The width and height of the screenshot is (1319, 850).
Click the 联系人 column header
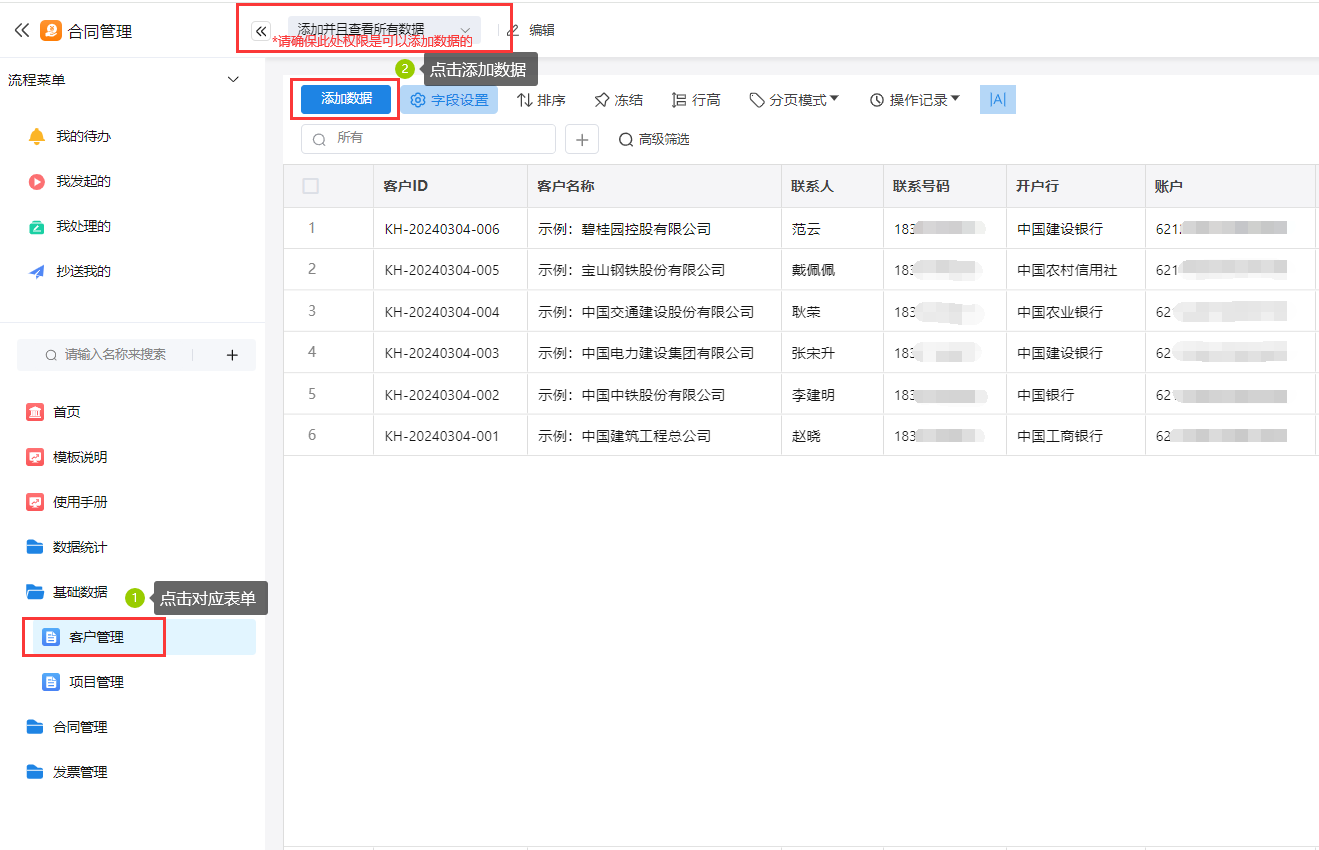click(x=832, y=186)
